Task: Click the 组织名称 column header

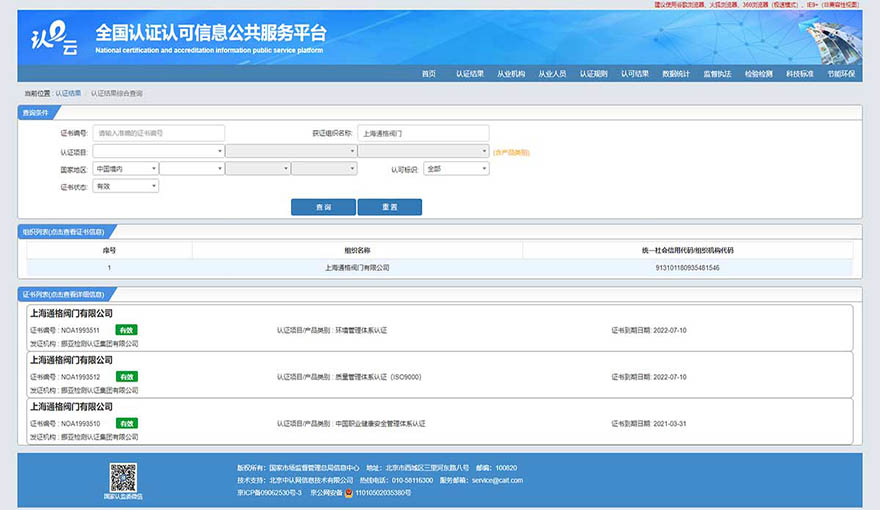Action: pos(357,250)
